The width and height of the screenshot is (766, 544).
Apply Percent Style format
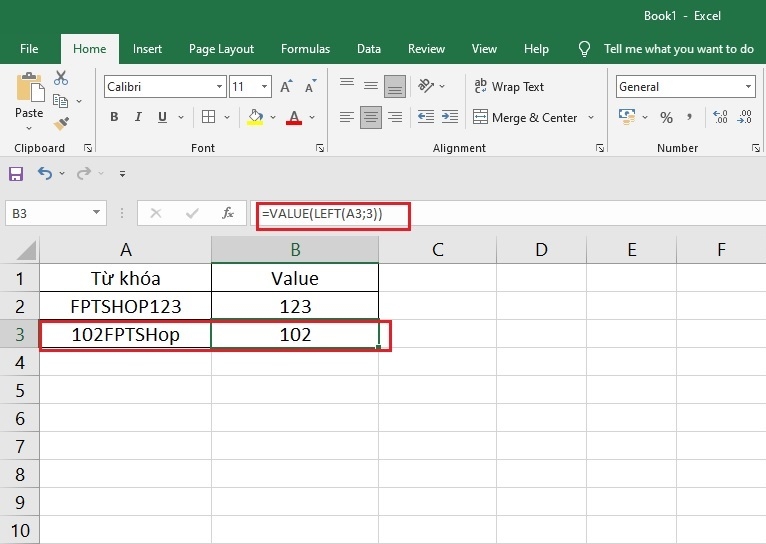666,117
